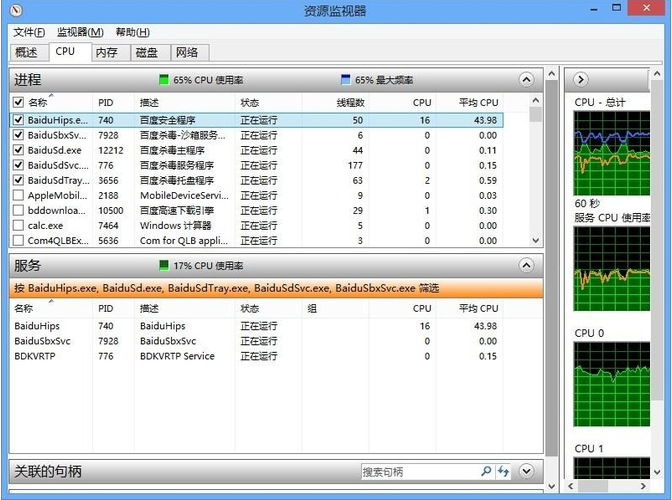Uncheck the BaiduSdTray process checkbox
Screen dimensions: 672x500
pyautogui.click(x=18, y=180)
